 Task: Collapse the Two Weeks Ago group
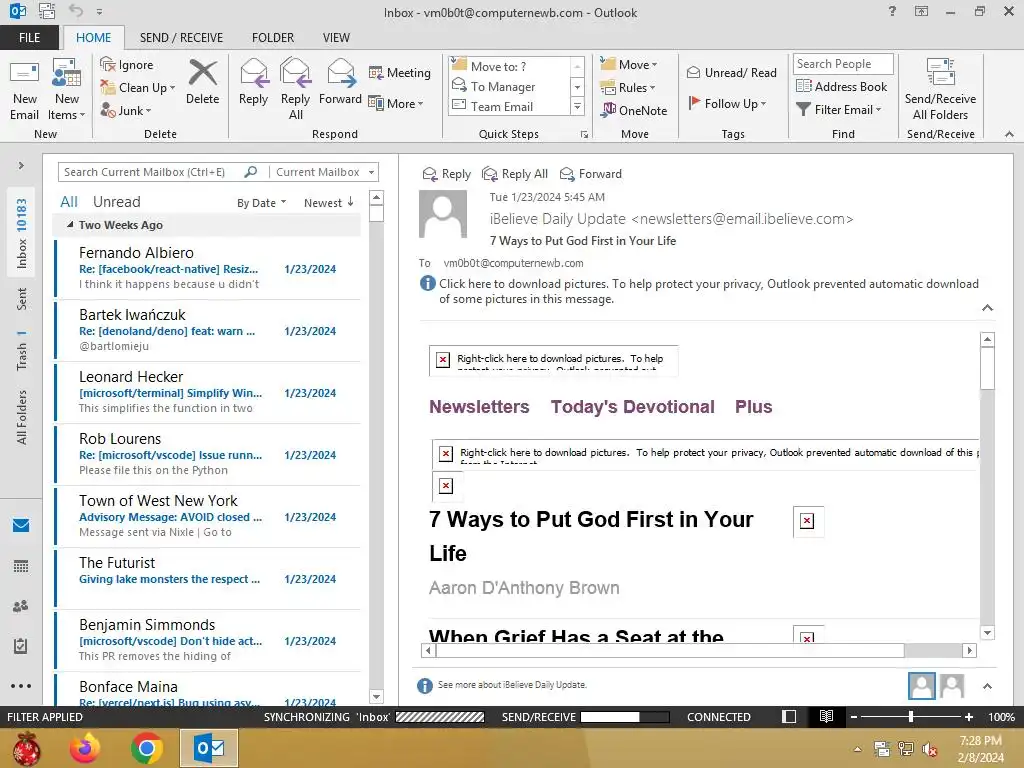point(70,225)
